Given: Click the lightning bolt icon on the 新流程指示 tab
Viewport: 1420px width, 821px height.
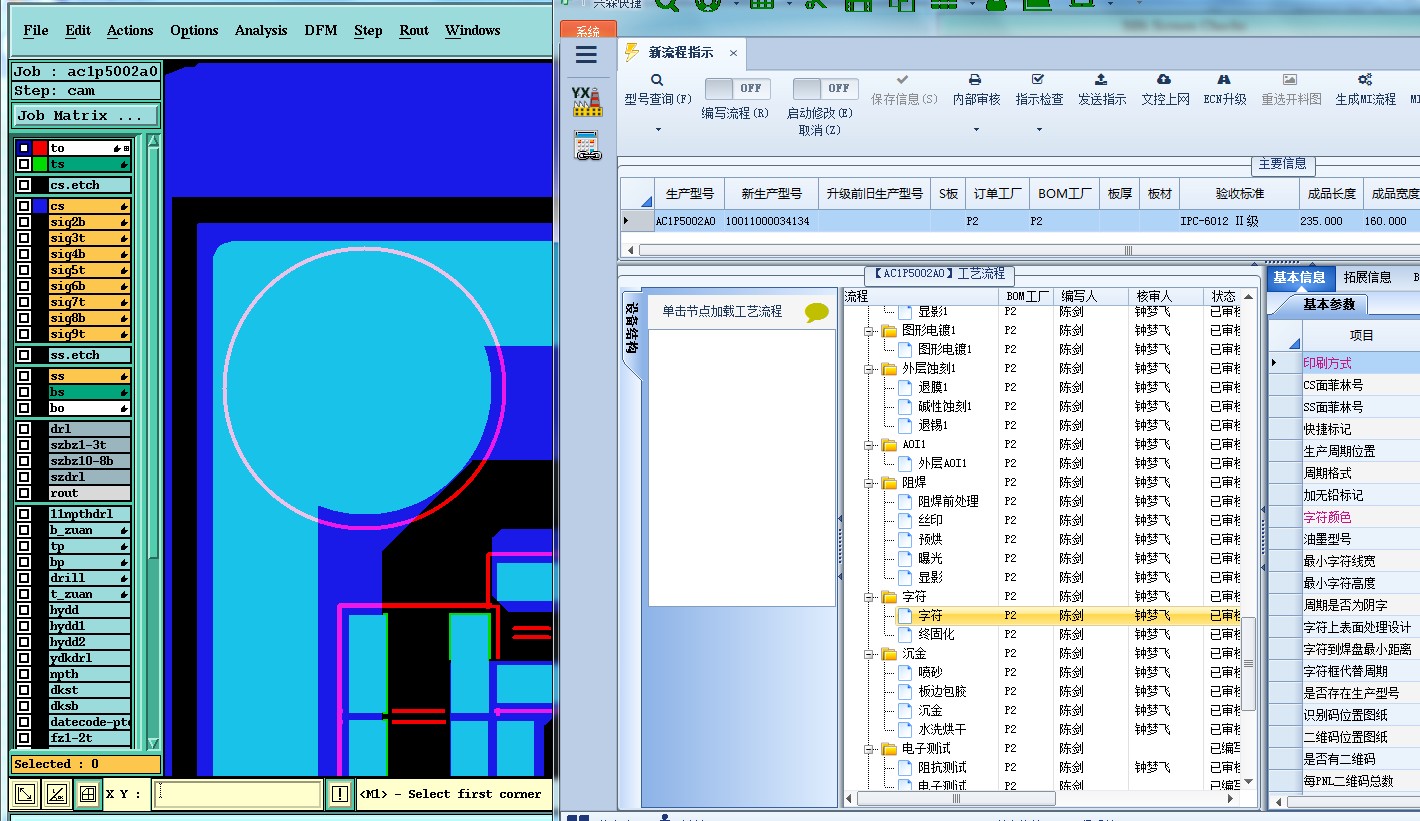Looking at the screenshot, I should (632, 52).
